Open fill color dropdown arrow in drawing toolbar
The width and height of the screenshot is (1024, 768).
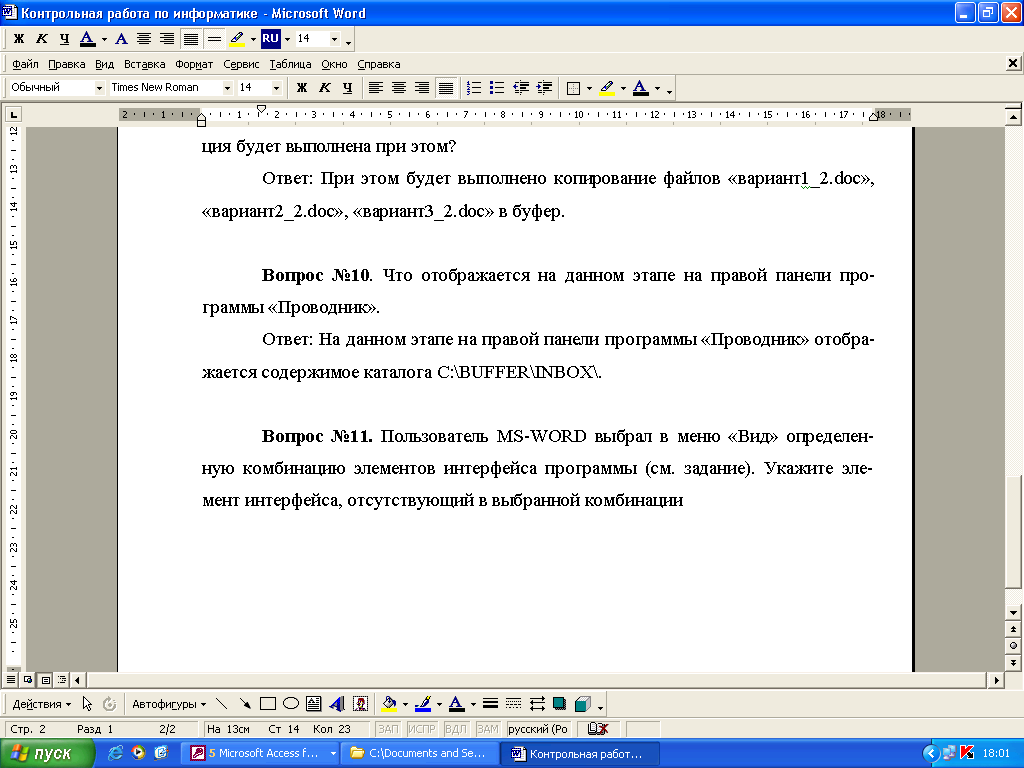tap(405, 704)
